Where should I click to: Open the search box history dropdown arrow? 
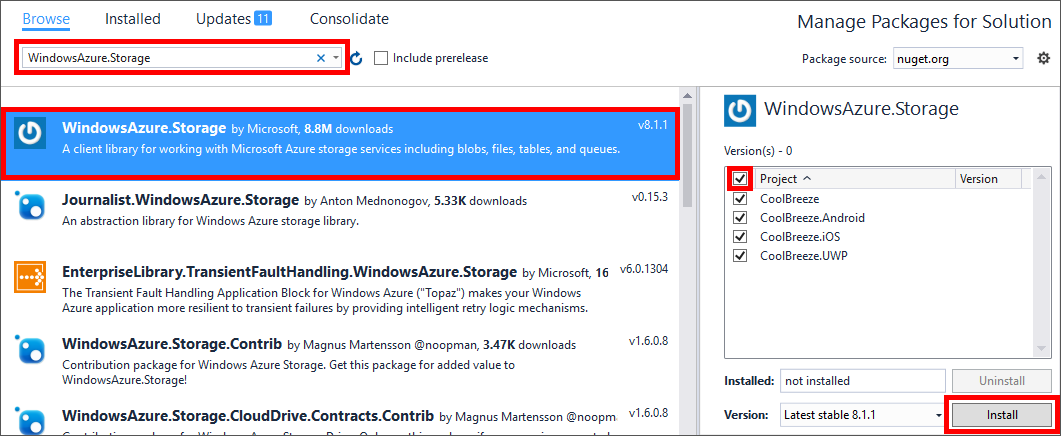click(x=336, y=58)
